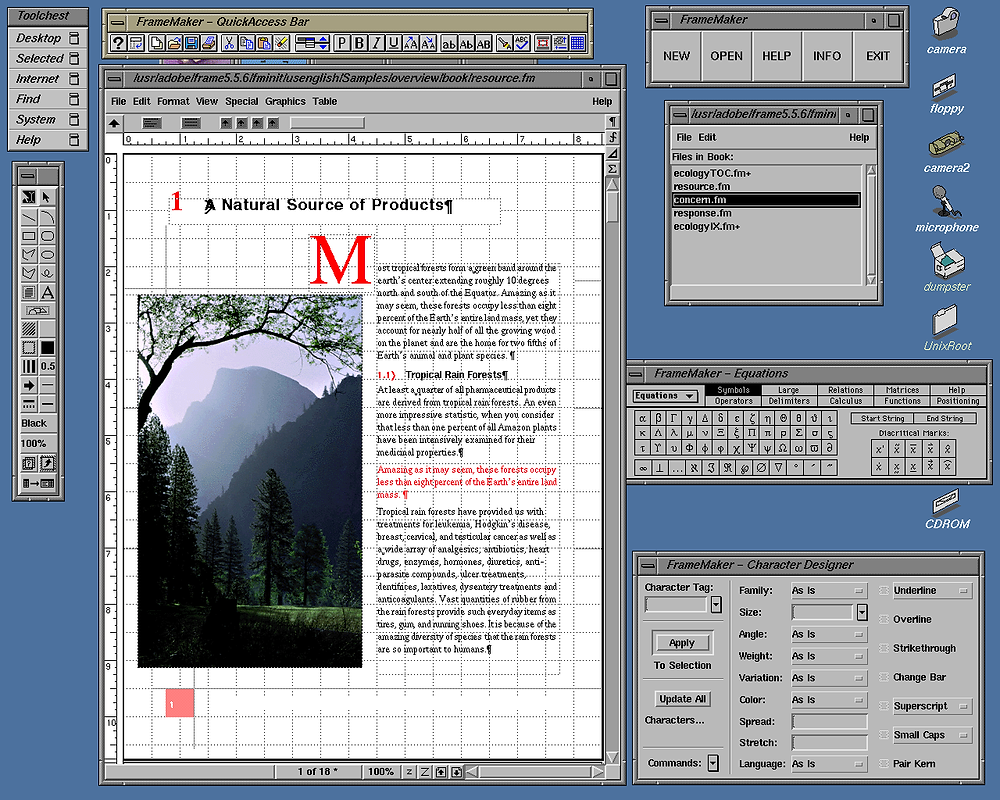Apply bold with the B icon
1000x800 pixels.
click(359, 43)
